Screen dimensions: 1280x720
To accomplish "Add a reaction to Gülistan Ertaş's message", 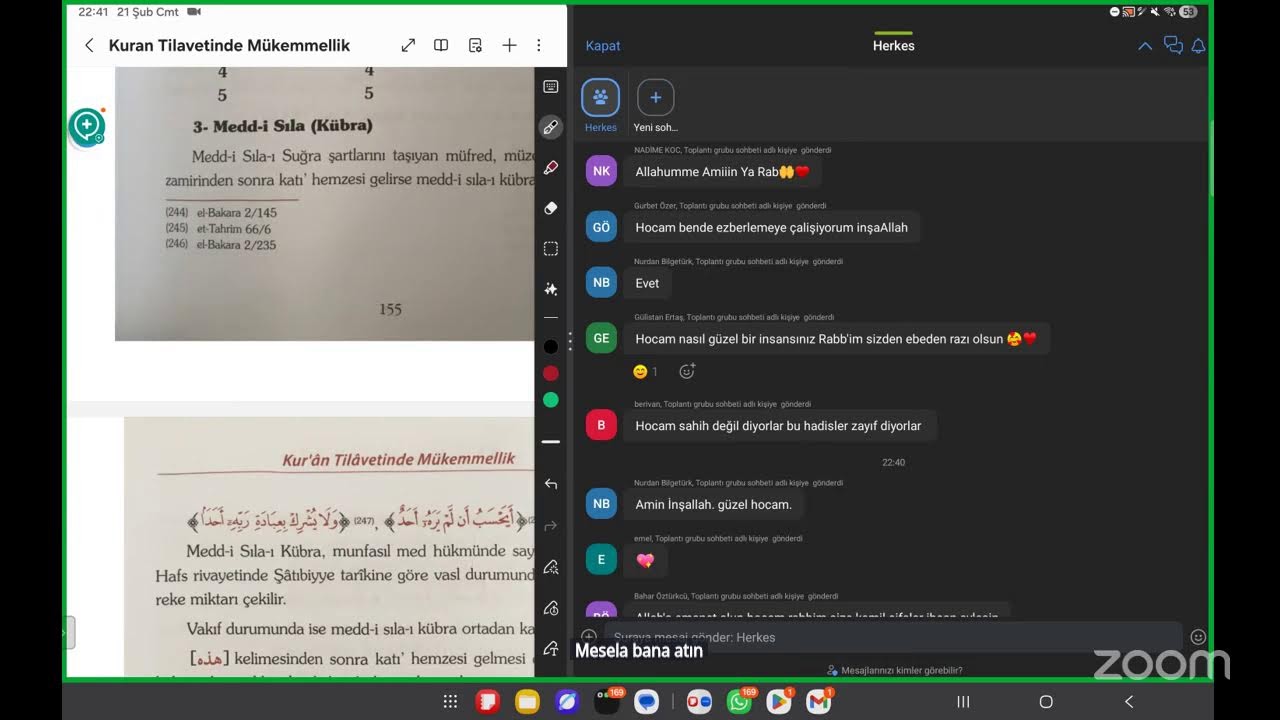I will 687,372.
